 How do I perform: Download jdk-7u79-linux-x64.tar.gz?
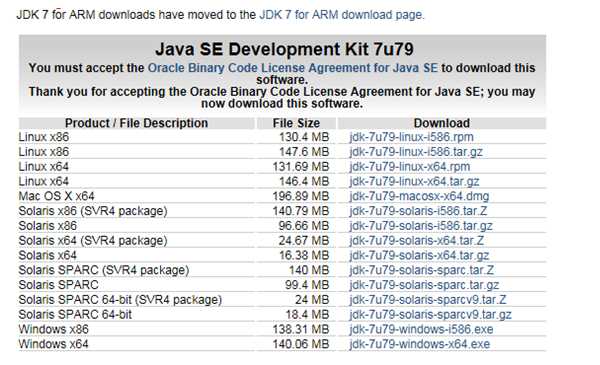click(414, 181)
